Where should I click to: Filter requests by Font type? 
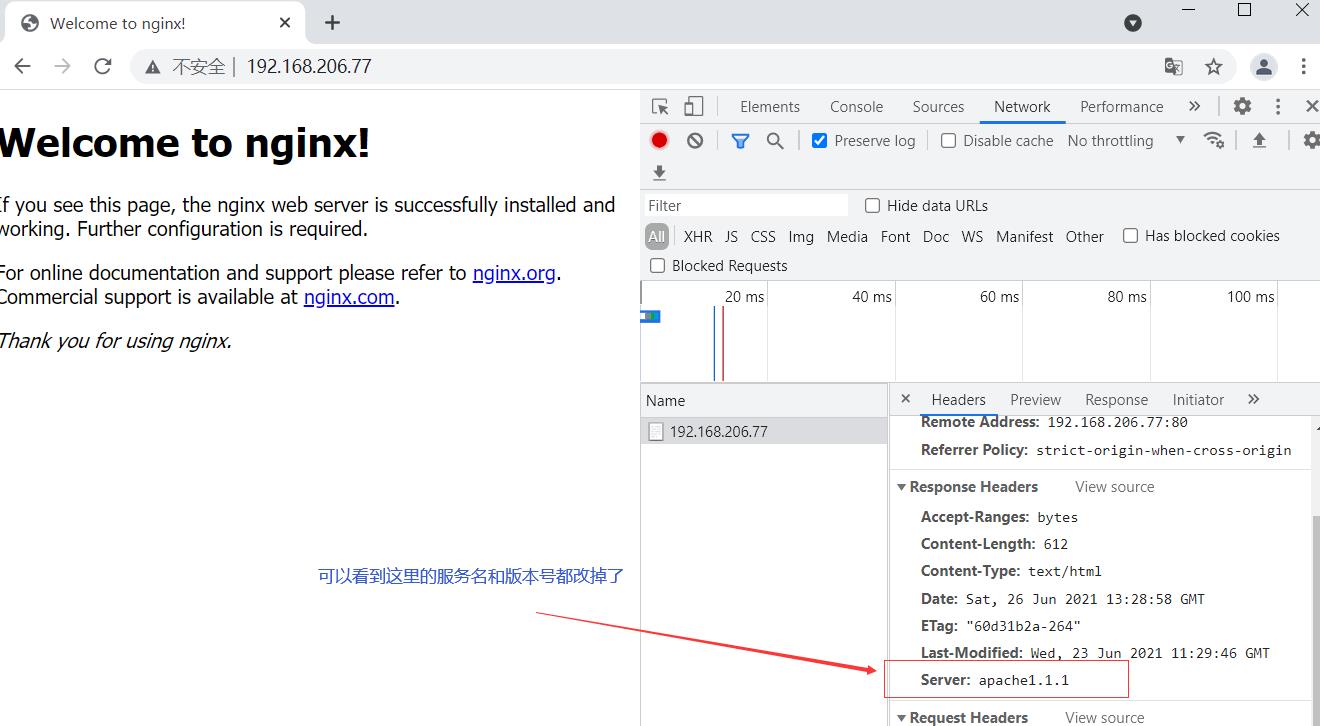coord(895,236)
